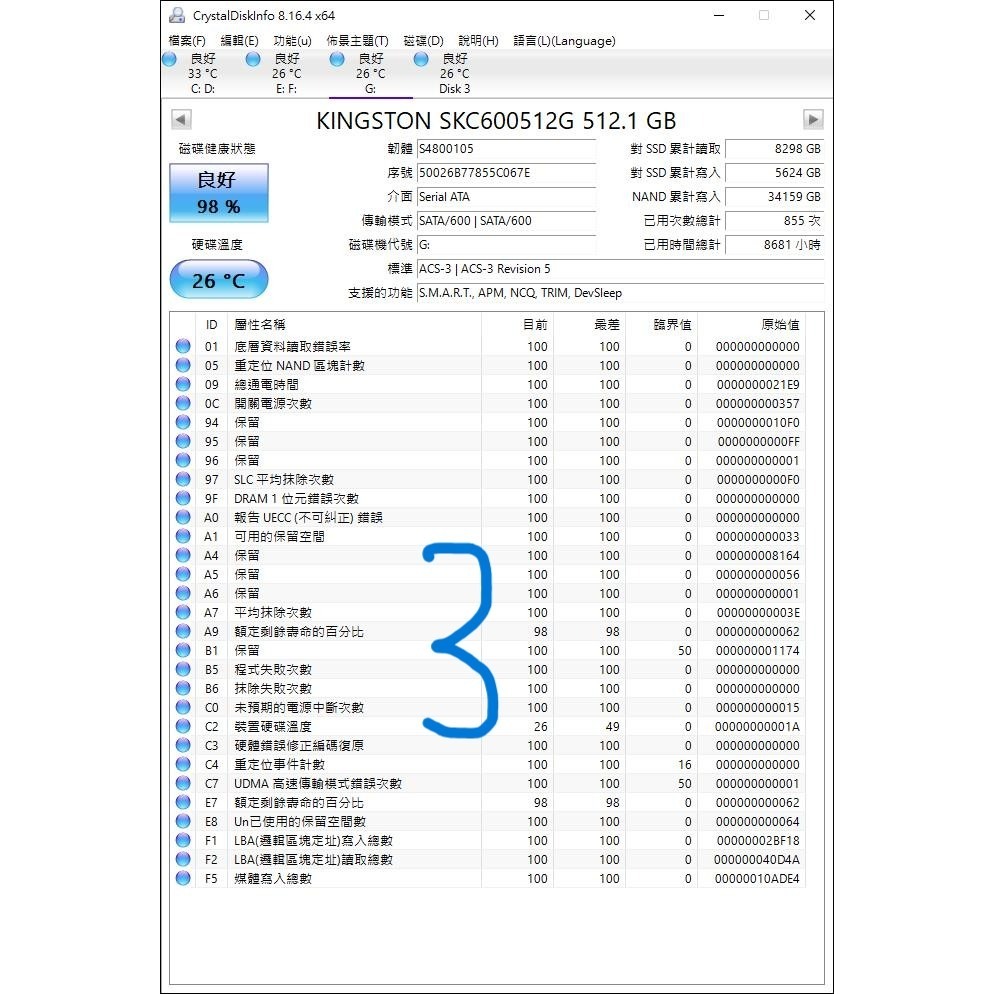This screenshot has width=994, height=994.
Task: Click status orb for attribute 01
Action: pyautogui.click(x=183, y=346)
